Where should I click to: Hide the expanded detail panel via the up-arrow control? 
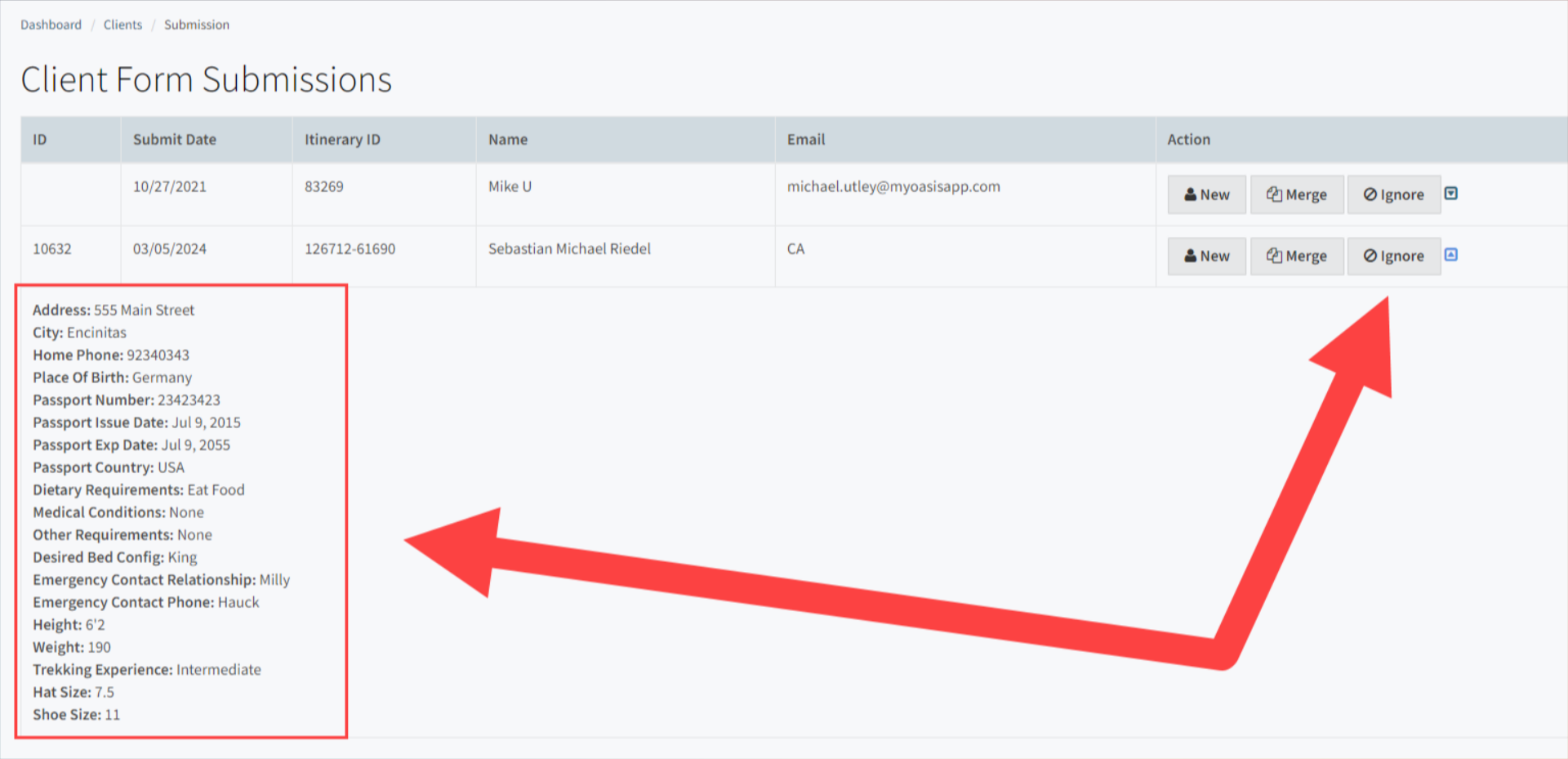tap(1452, 256)
